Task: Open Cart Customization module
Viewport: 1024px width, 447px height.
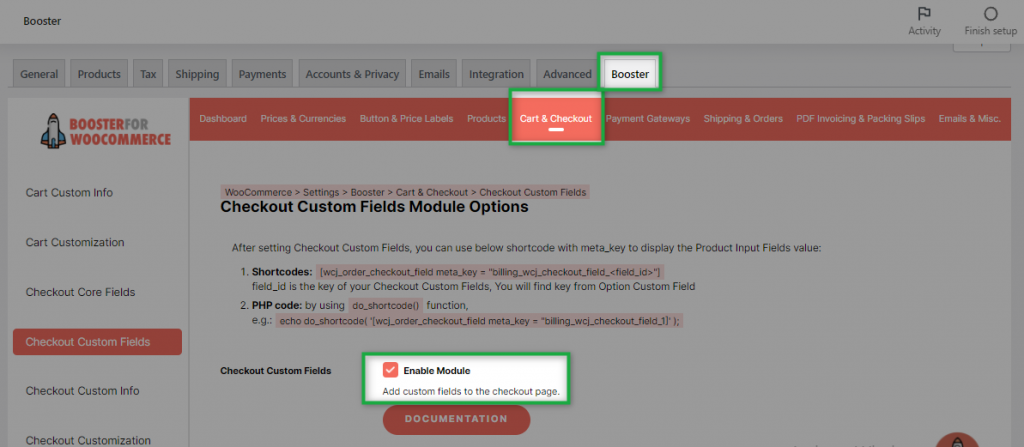Action: click(75, 242)
